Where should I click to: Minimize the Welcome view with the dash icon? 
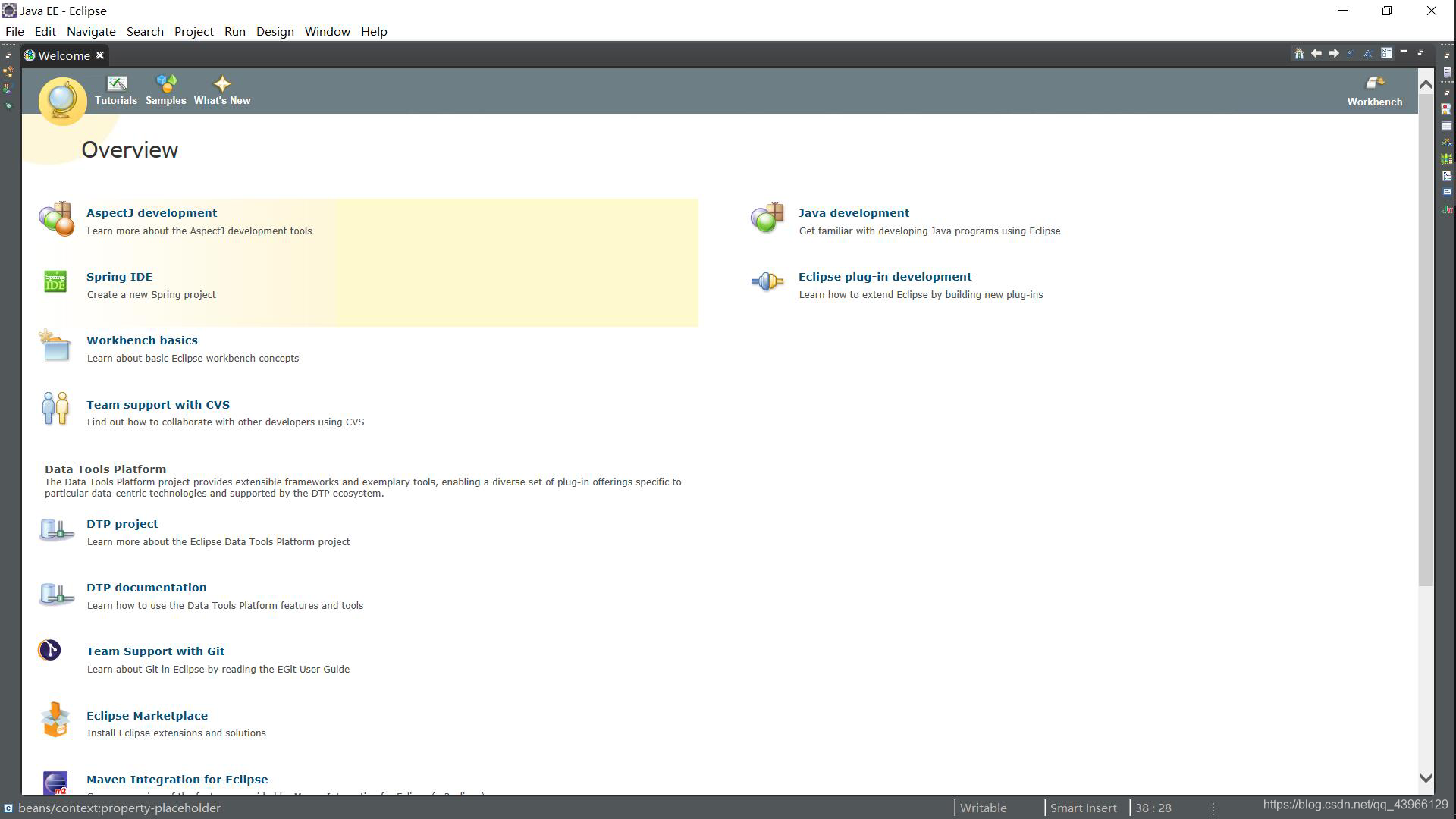[1403, 52]
